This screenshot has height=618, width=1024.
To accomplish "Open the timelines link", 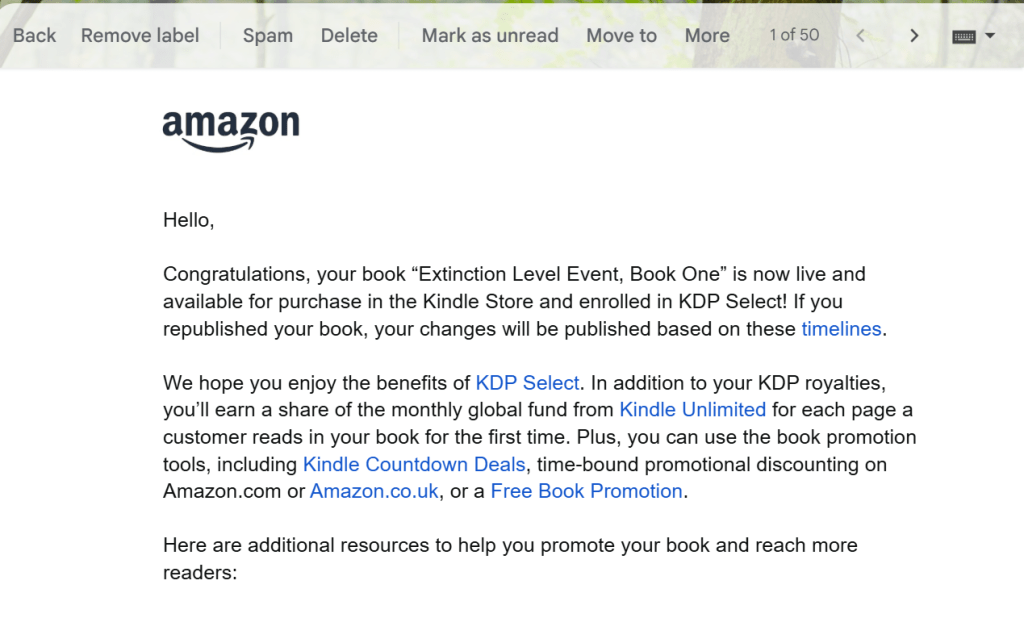I will [x=841, y=329].
